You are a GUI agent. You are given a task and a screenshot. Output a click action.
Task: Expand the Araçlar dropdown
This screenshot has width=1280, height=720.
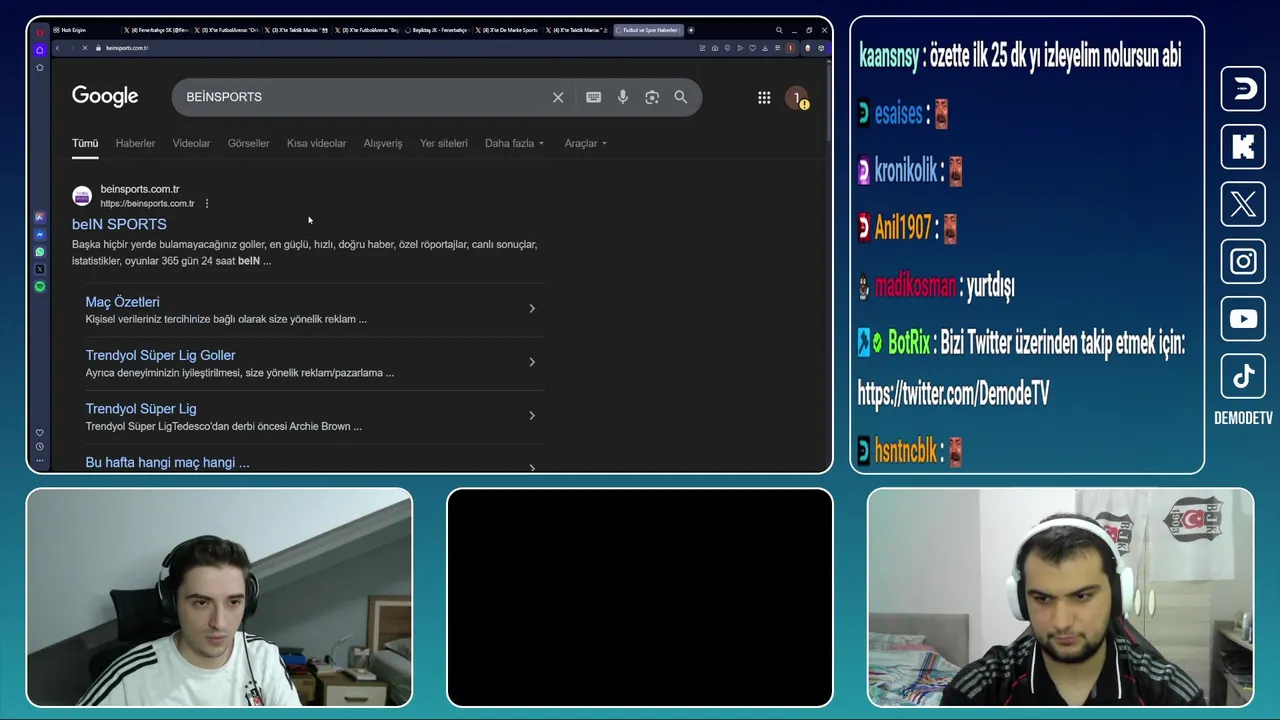pyautogui.click(x=586, y=143)
